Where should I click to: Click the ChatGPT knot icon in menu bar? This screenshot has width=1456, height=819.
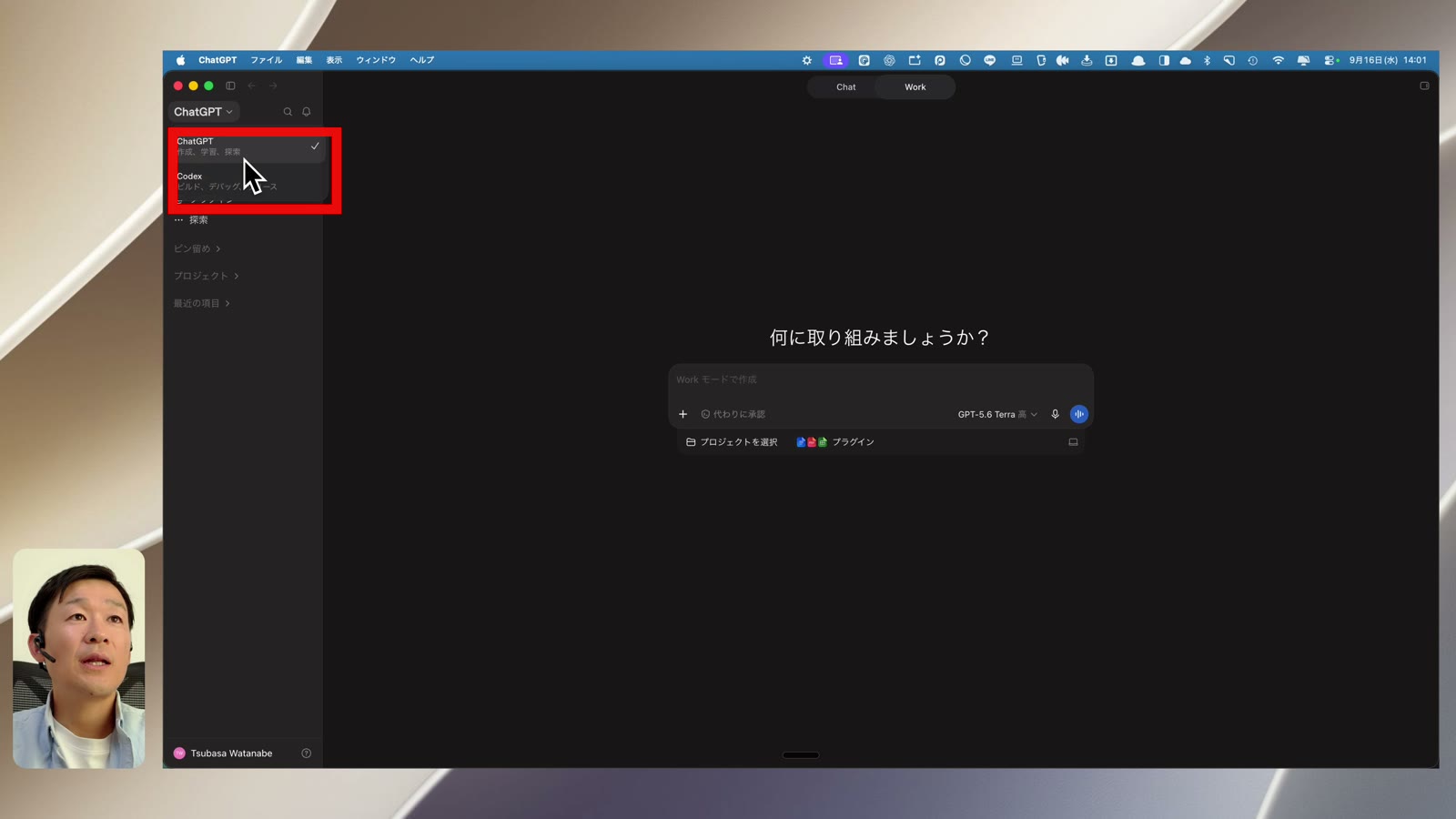[889, 60]
